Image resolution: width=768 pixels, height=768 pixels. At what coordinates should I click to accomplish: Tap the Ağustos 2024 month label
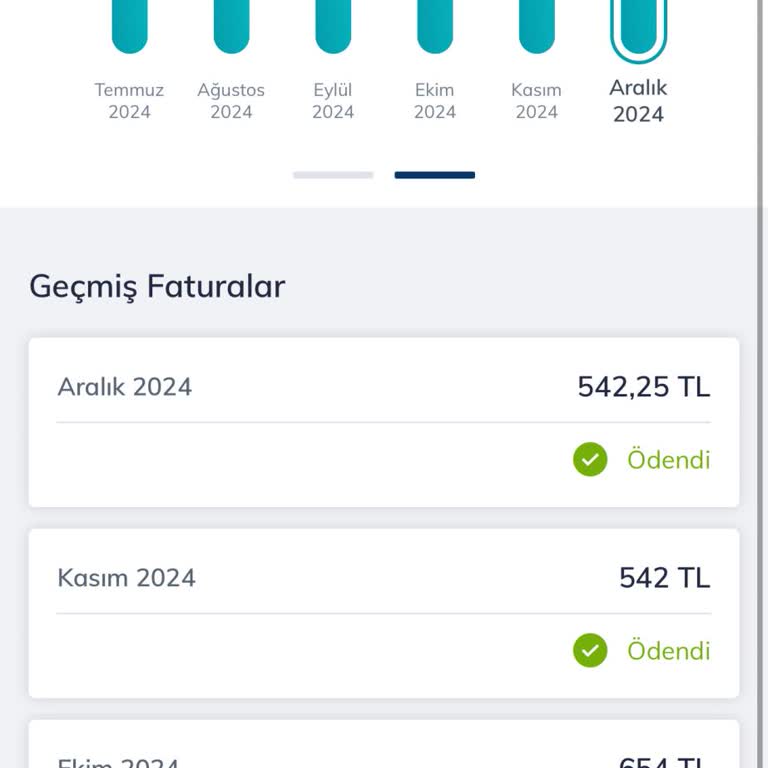[x=231, y=101]
